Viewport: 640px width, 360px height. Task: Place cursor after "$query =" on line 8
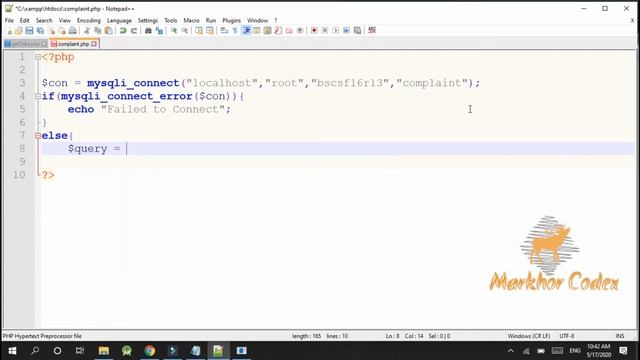[x=127, y=149]
